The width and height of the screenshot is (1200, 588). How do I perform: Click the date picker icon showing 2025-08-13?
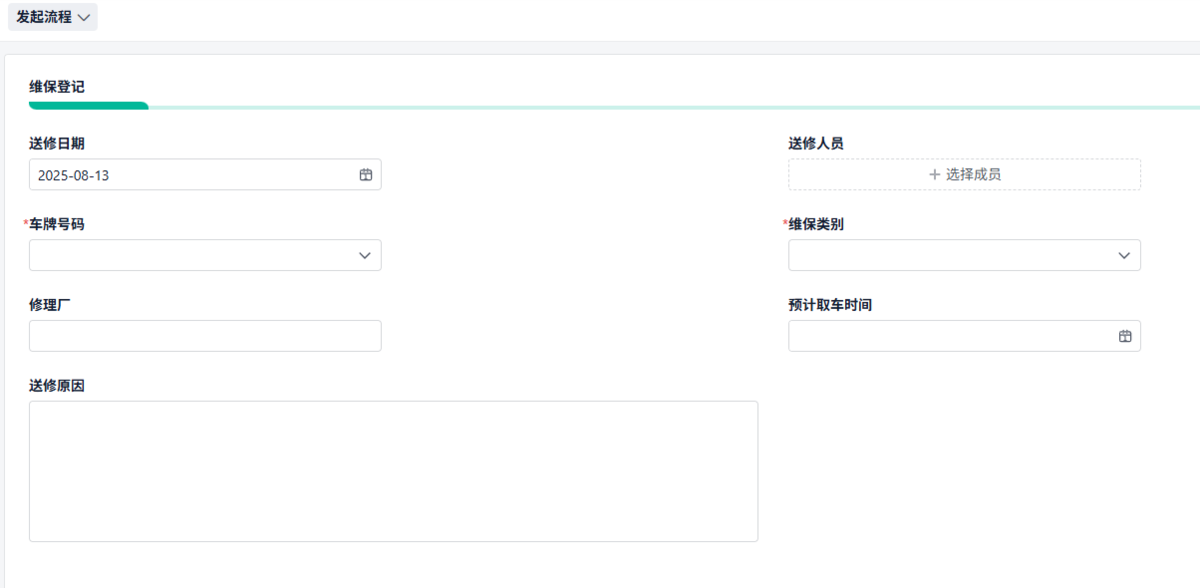(x=367, y=174)
